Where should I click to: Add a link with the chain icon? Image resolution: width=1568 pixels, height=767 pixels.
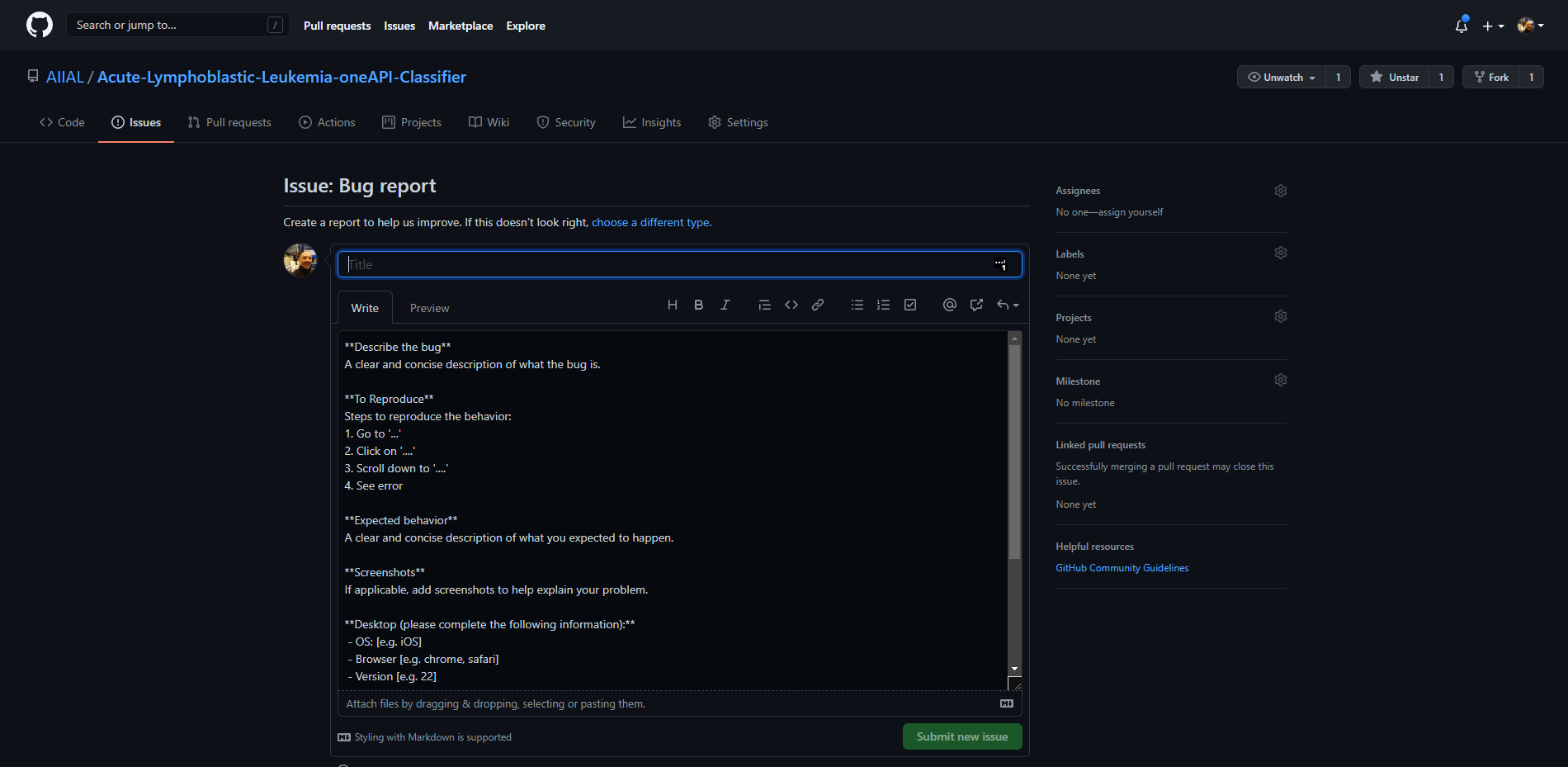(818, 305)
